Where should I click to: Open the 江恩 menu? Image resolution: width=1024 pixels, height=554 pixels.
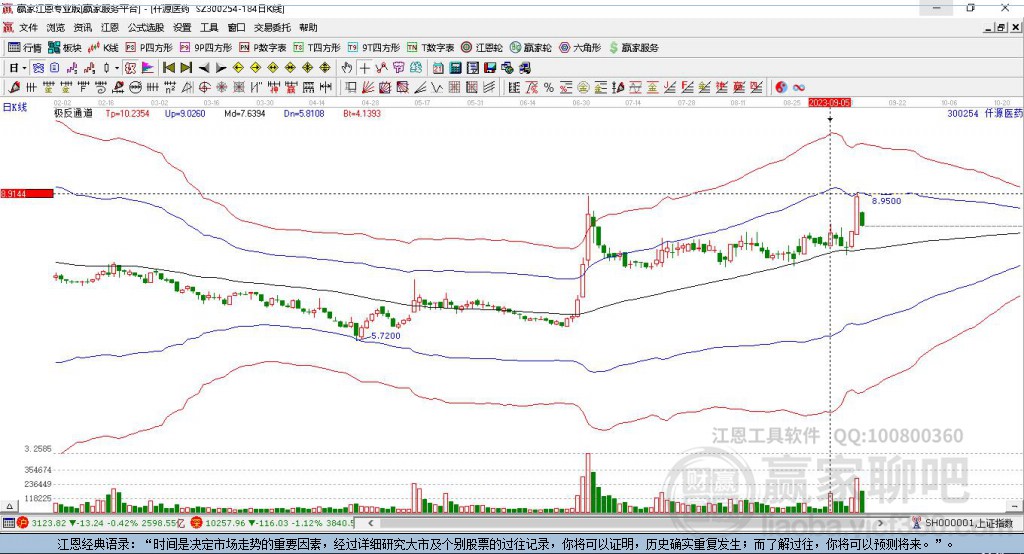tap(110, 27)
